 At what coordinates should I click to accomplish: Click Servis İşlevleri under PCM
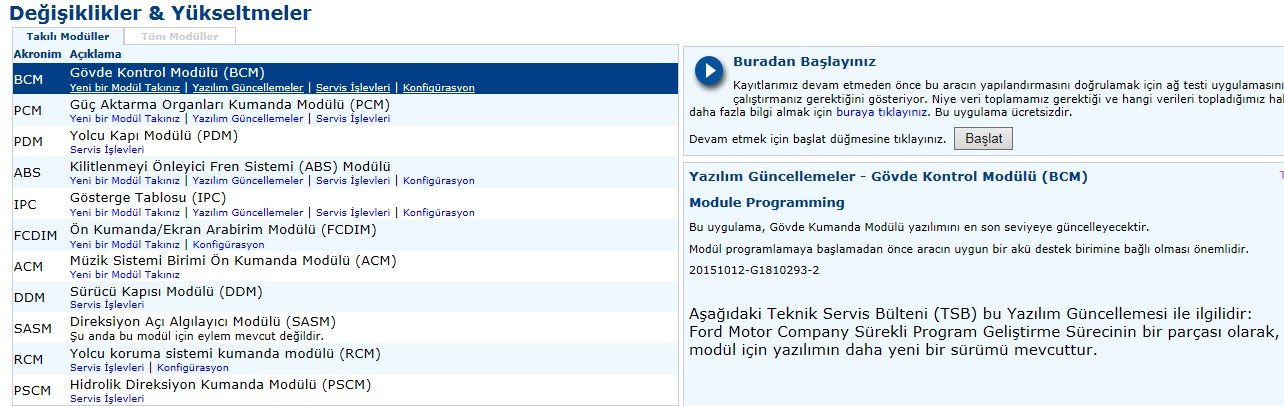(x=353, y=119)
